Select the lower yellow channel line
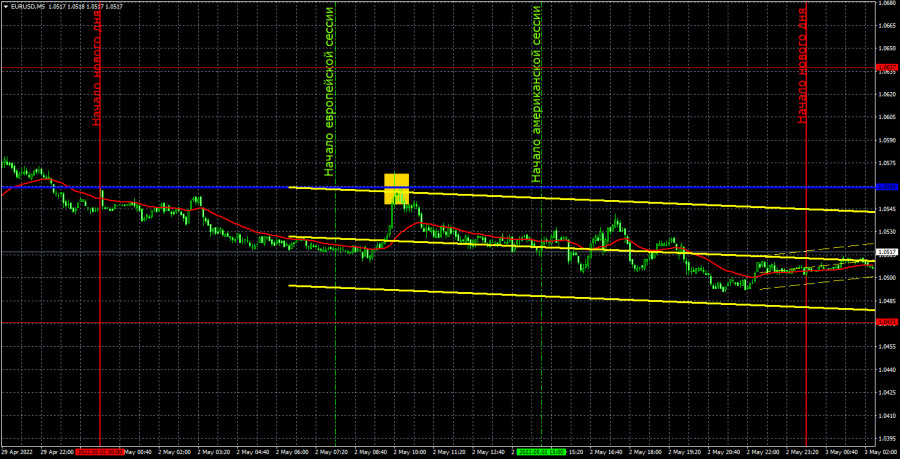This screenshot has width=900, height=459. pyautogui.click(x=600, y=299)
